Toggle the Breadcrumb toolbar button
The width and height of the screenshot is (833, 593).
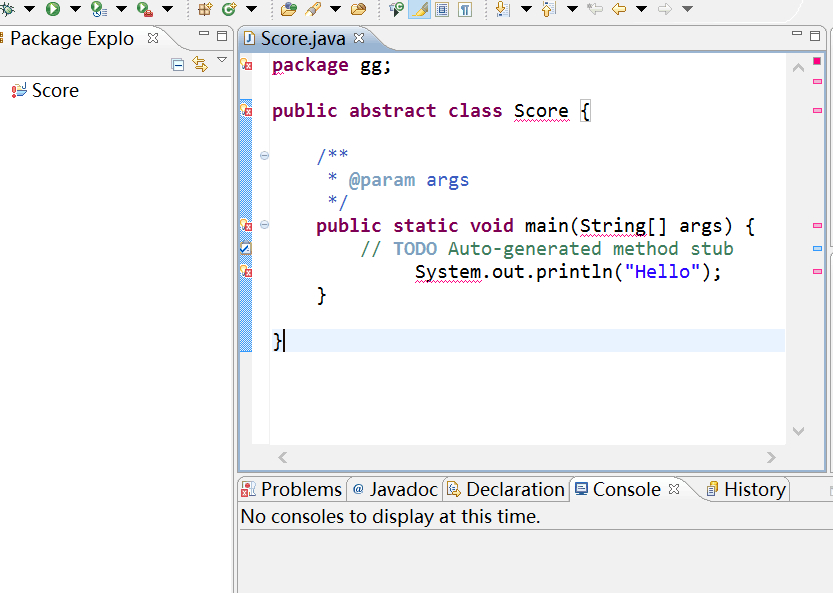[396, 9]
